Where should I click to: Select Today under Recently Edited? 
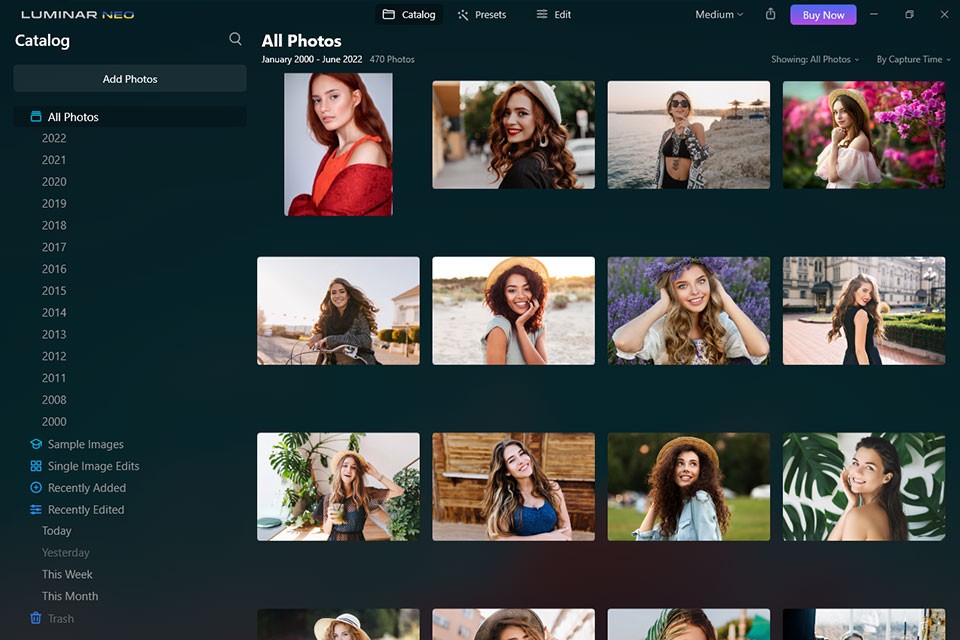click(56, 531)
